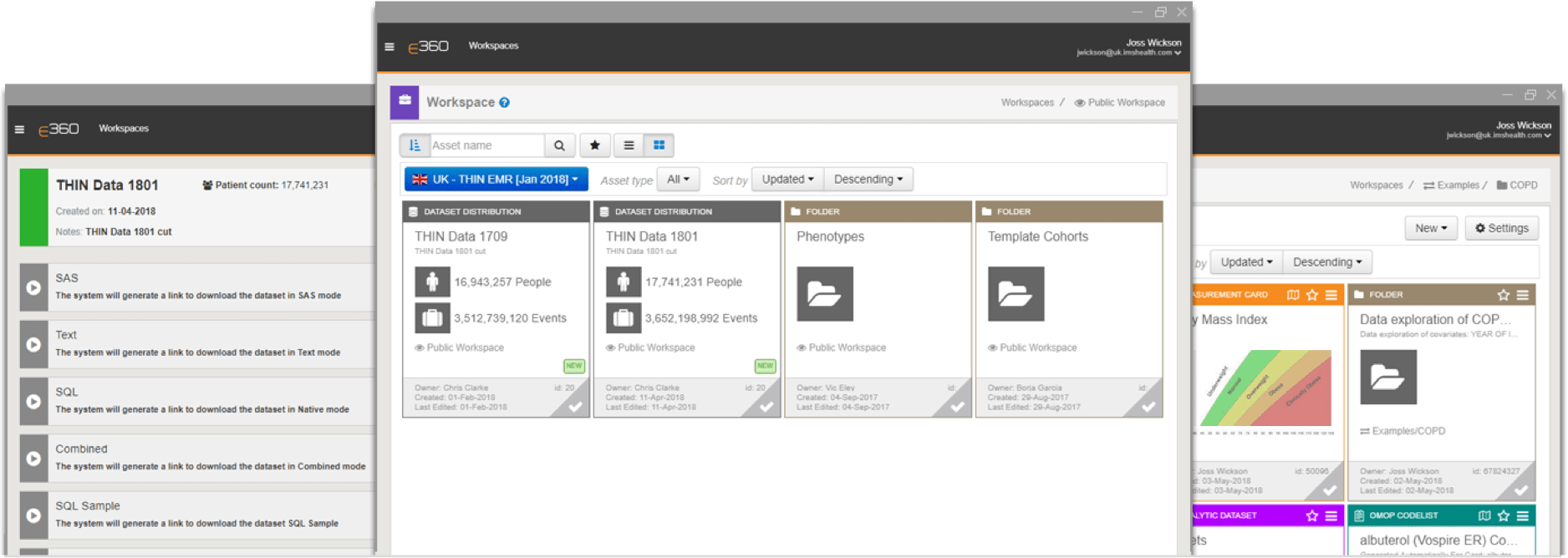Open the menu icon on the OMOP Codelist card
This screenshot has width=1568, height=558.
coord(1523,516)
